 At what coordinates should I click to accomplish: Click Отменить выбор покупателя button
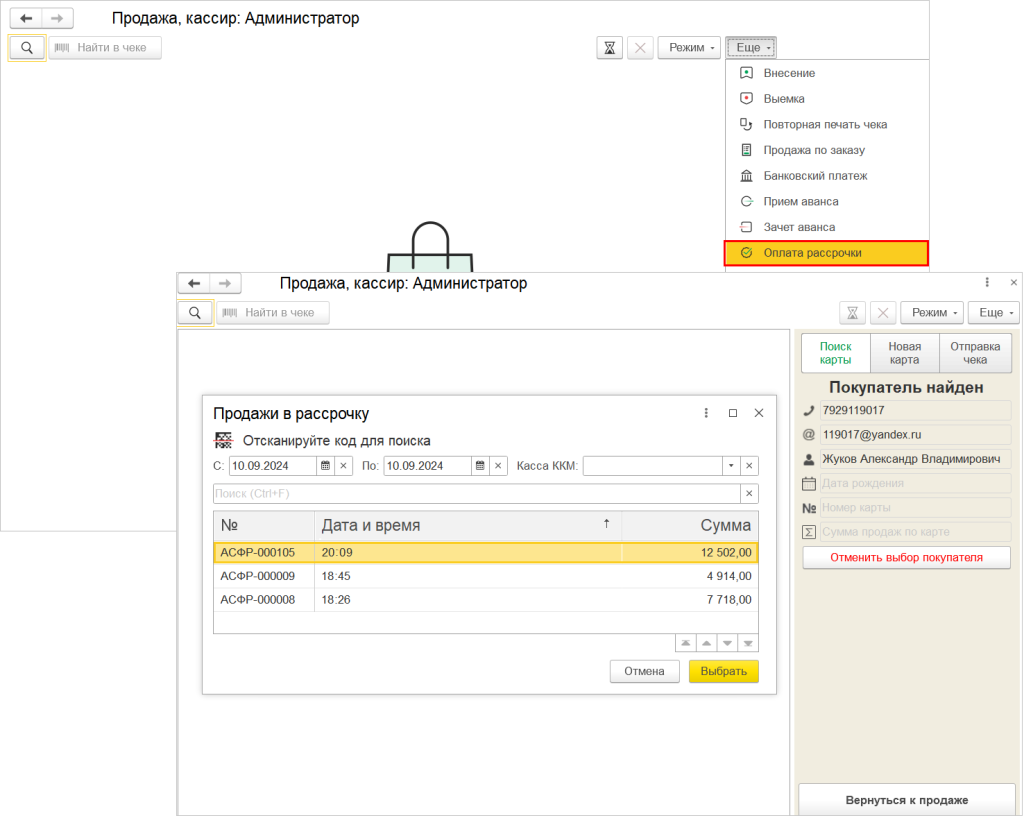click(x=906, y=558)
